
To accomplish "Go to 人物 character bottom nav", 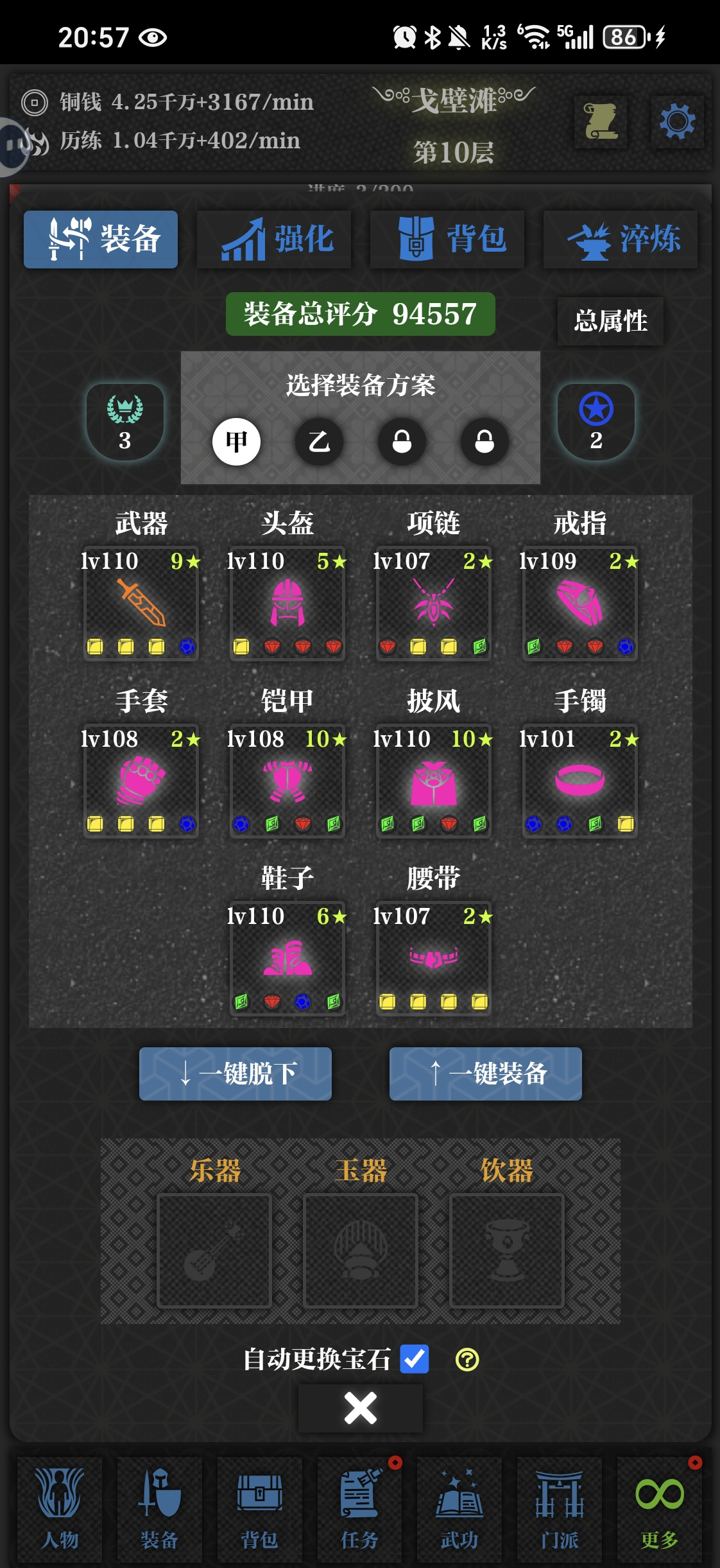I will click(x=60, y=1509).
